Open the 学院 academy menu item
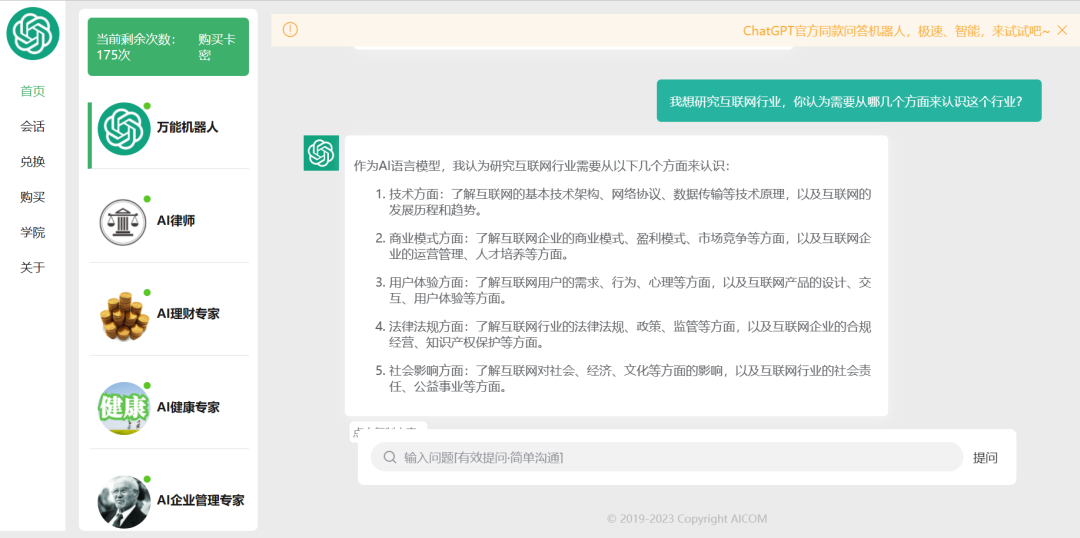This screenshot has width=1080, height=538. click(32, 232)
